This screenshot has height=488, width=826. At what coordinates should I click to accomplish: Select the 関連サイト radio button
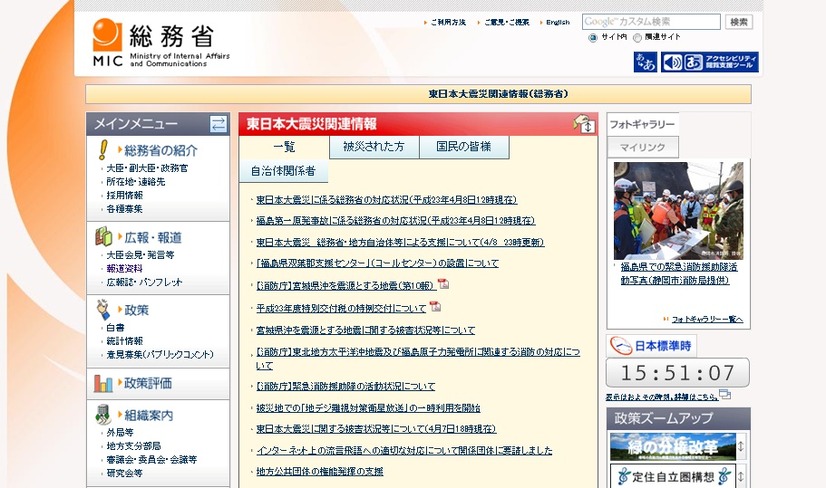637,37
